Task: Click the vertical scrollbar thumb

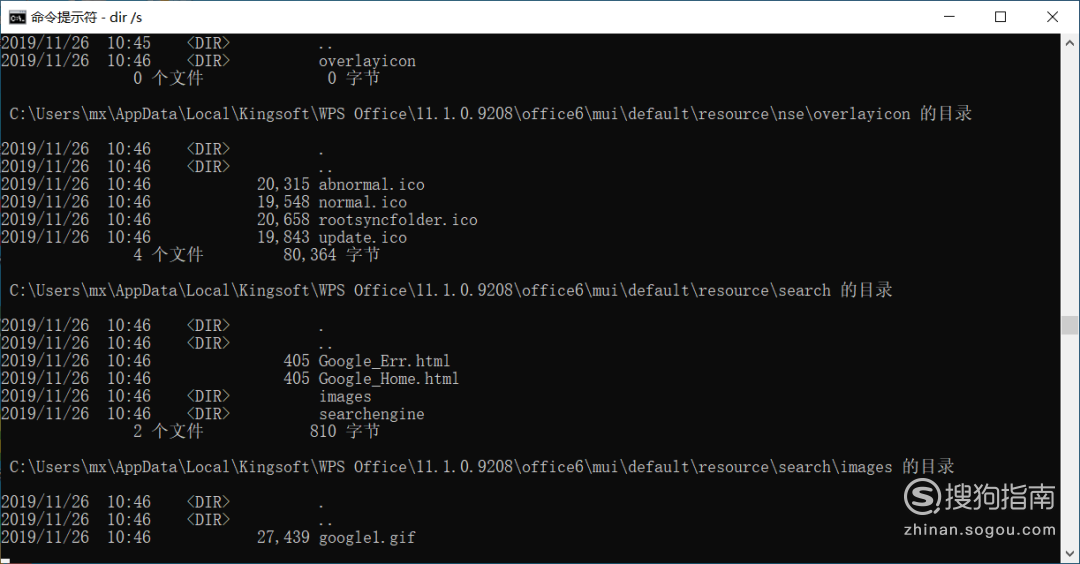Action: click(x=1070, y=325)
